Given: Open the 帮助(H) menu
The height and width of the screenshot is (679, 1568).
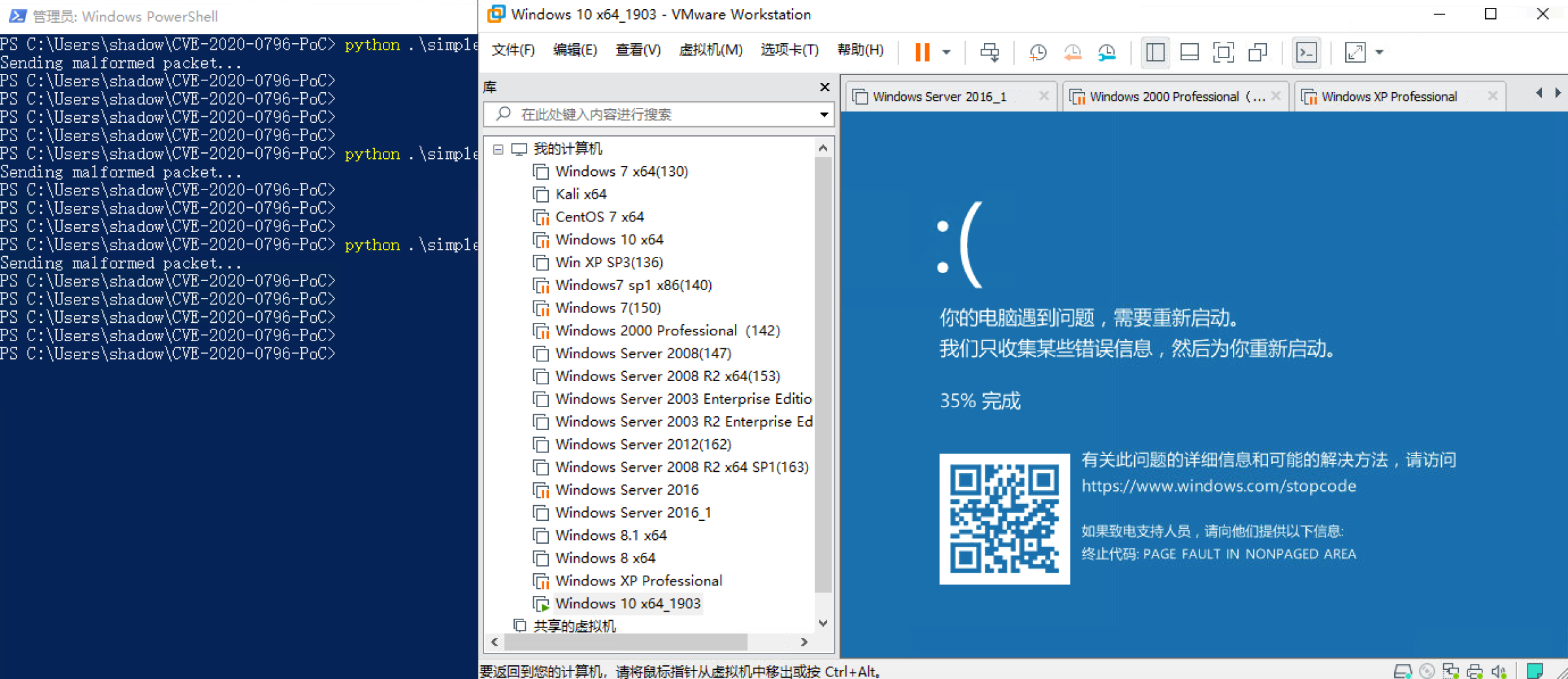Looking at the screenshot, I should click(x=860, y=50).
